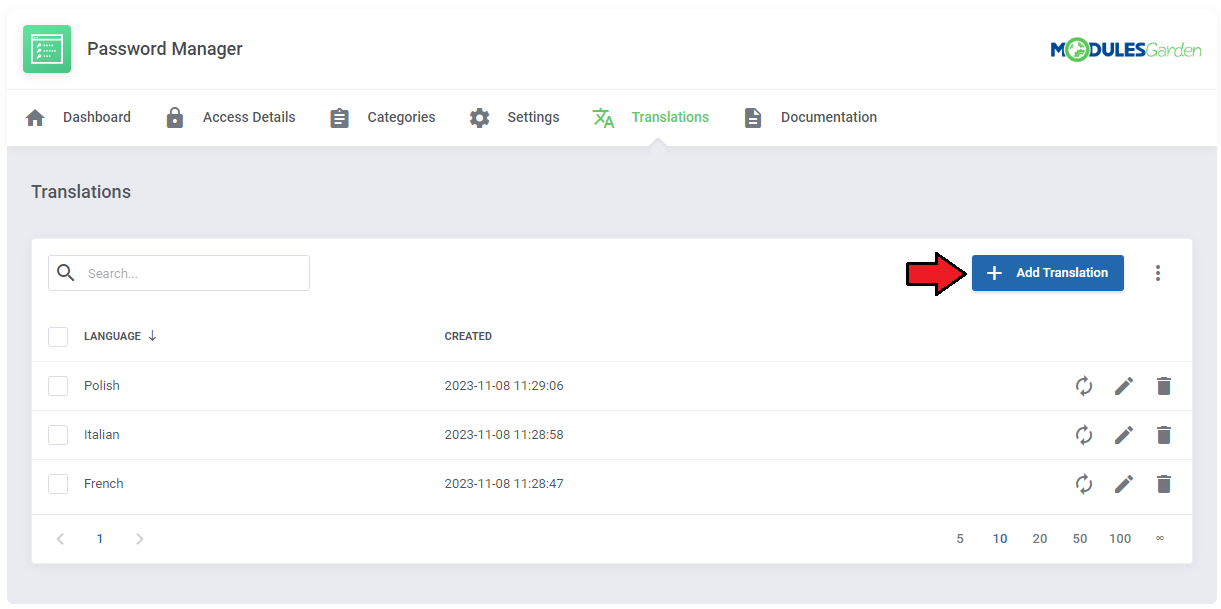Click the Settings gear icon
The width and height of the screenshot is (1221, 609).
pyautogui.click(x=480, y=118)
